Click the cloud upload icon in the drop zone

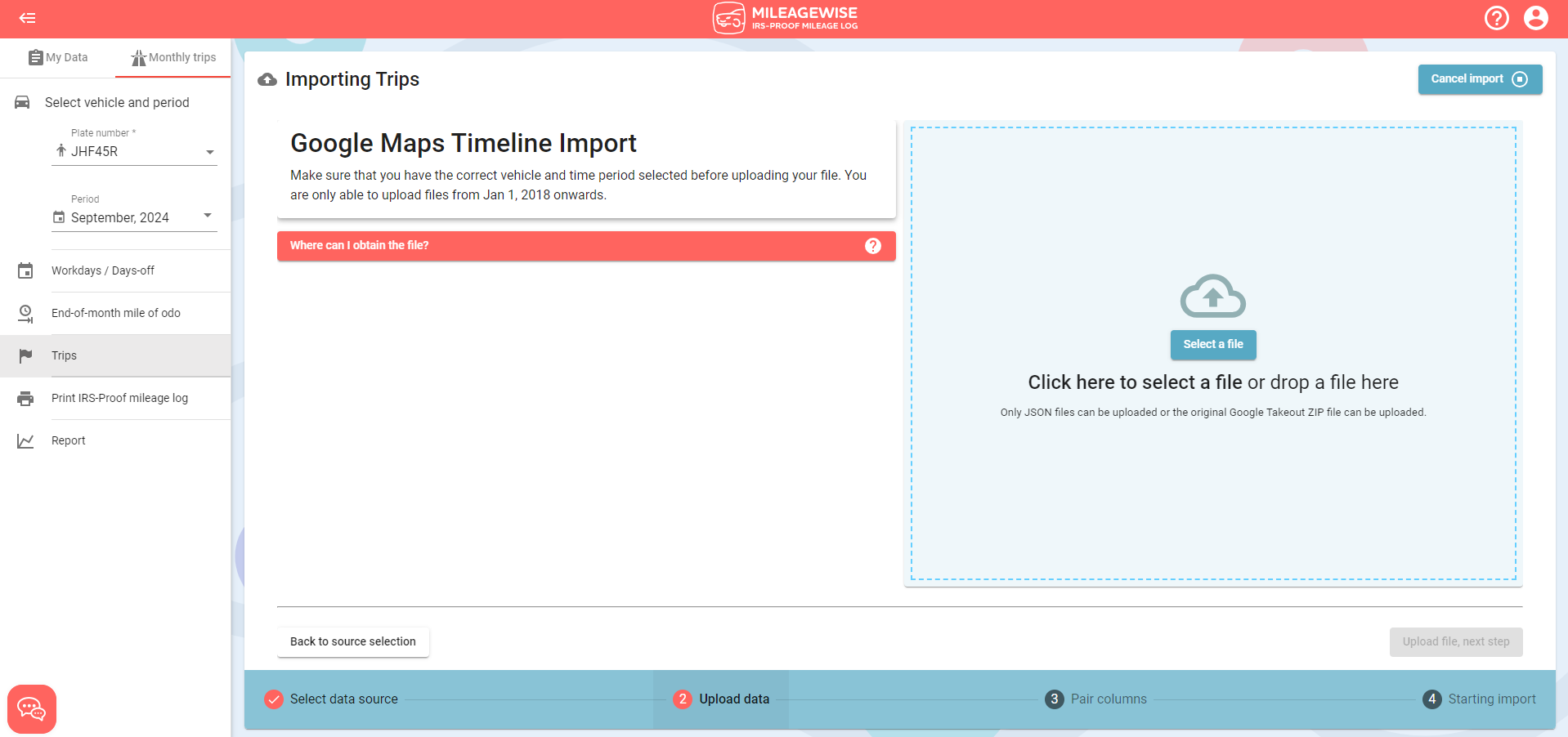pos(1212,296)
